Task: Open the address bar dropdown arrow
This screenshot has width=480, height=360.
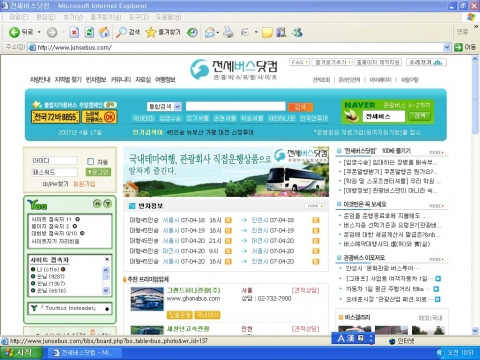Action: point(447,47)
